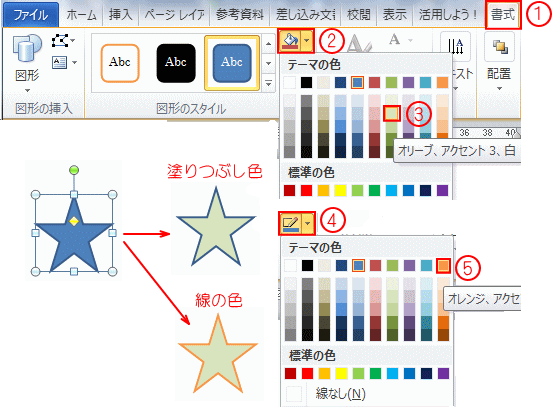
Task: Expand the Shape Fill dropdown arrow
Action: pos(307,41)
